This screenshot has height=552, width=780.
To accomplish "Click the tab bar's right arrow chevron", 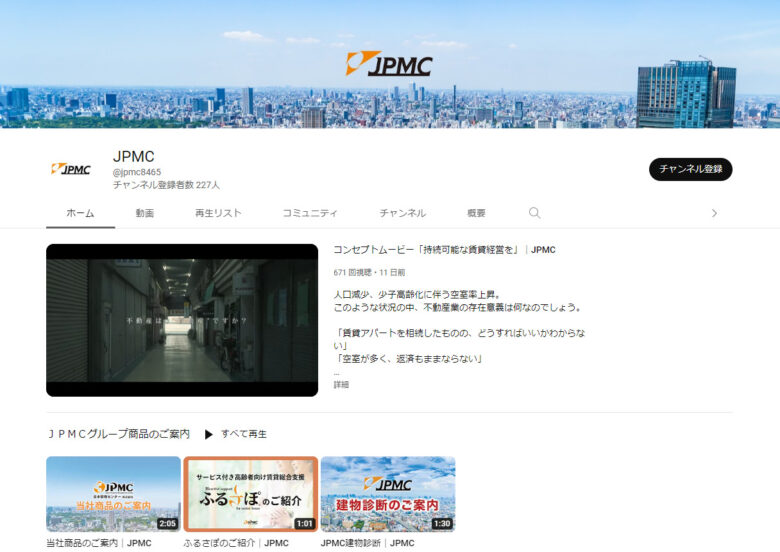I will pos(714,213).
